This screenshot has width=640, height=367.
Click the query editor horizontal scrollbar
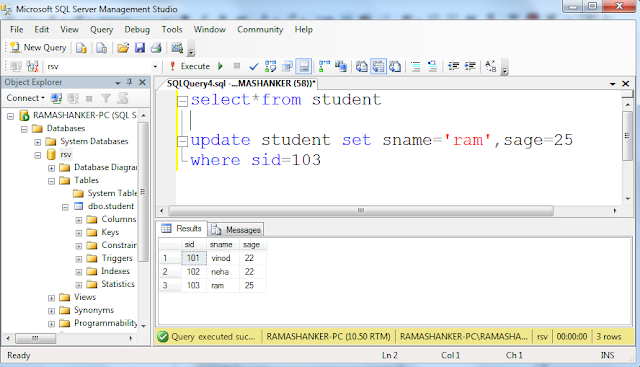click(361, 211)
